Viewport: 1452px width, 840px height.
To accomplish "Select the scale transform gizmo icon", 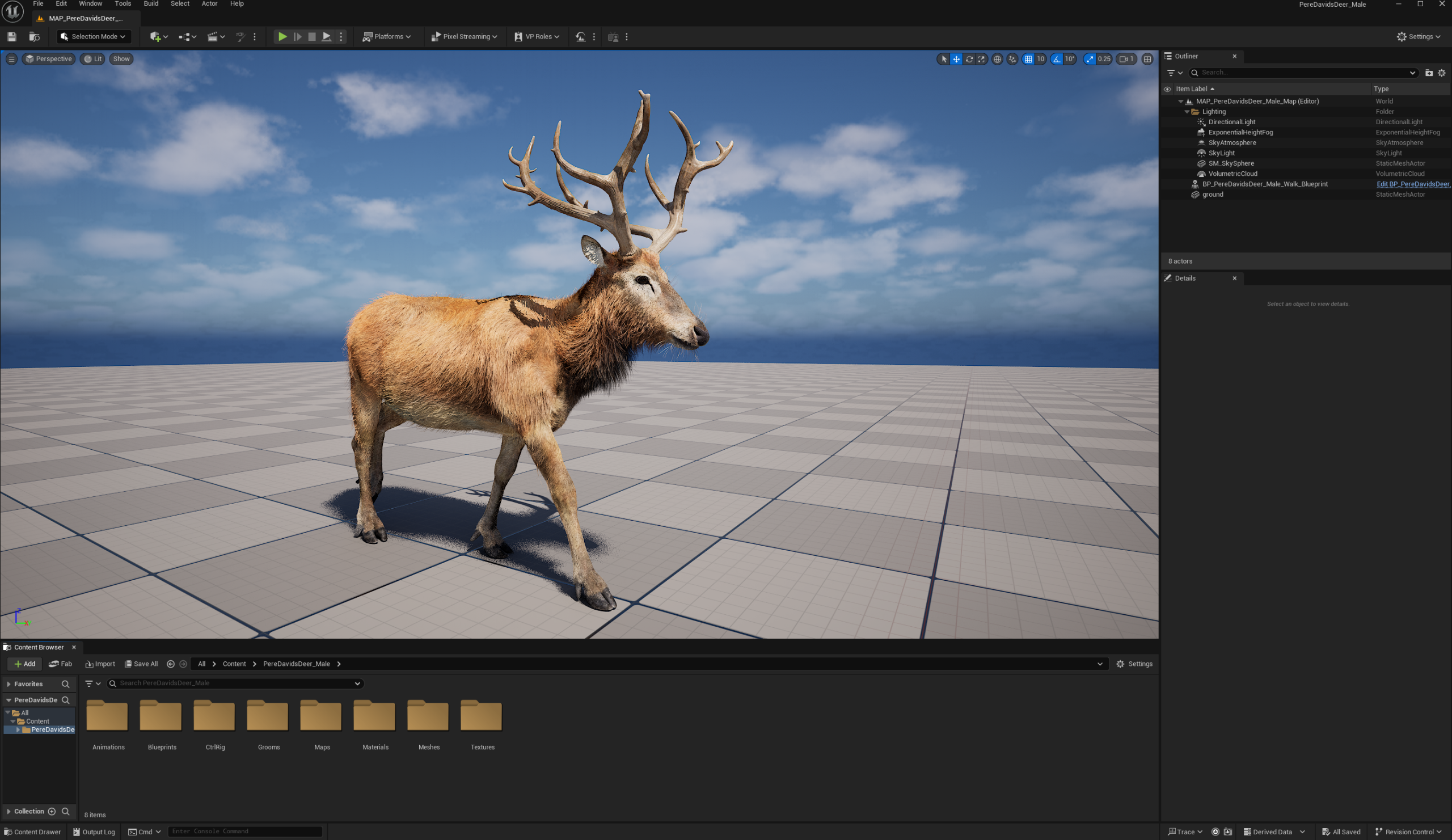I will pos(981,59).
